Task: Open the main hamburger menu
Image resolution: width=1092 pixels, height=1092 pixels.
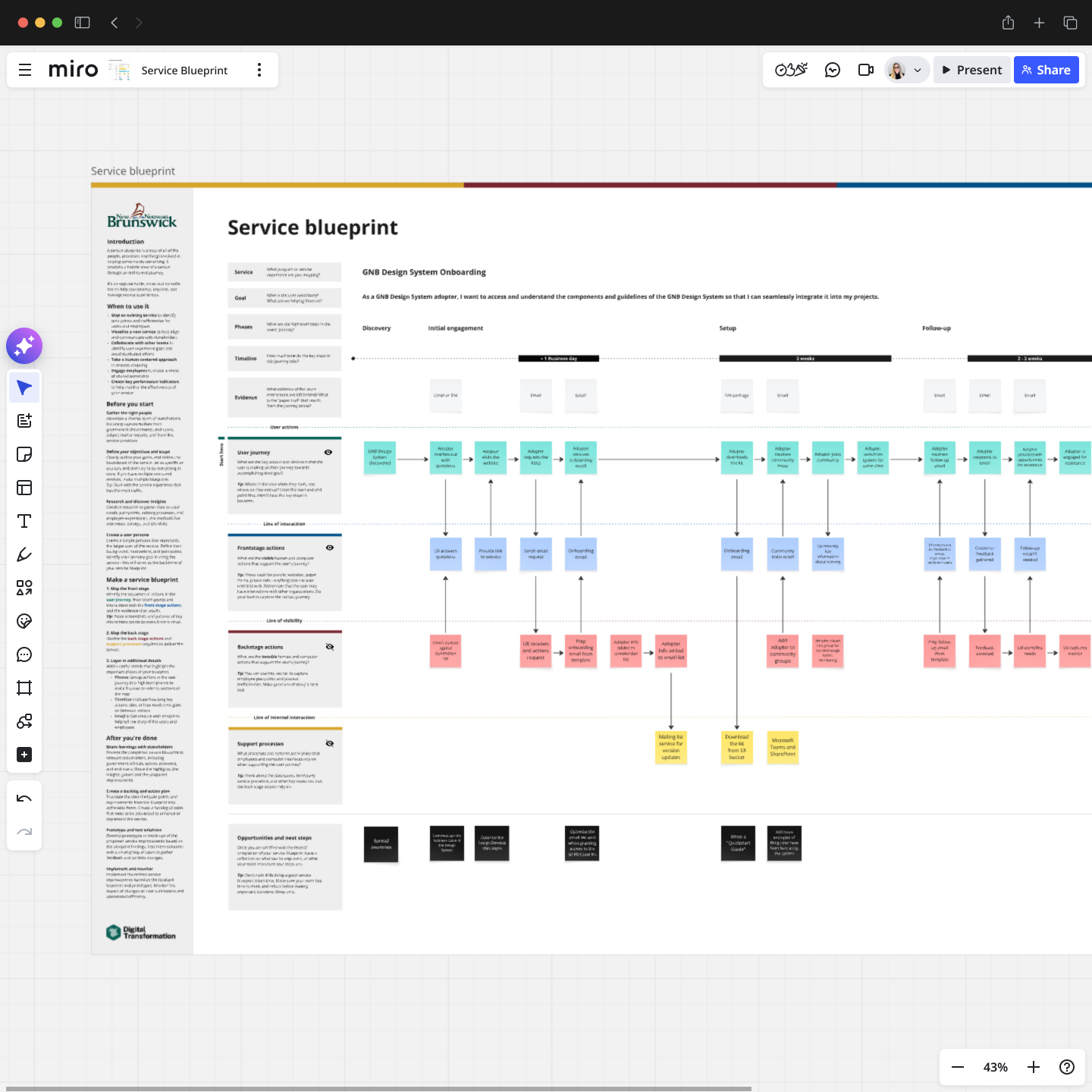Action: [x=25, y=69]
